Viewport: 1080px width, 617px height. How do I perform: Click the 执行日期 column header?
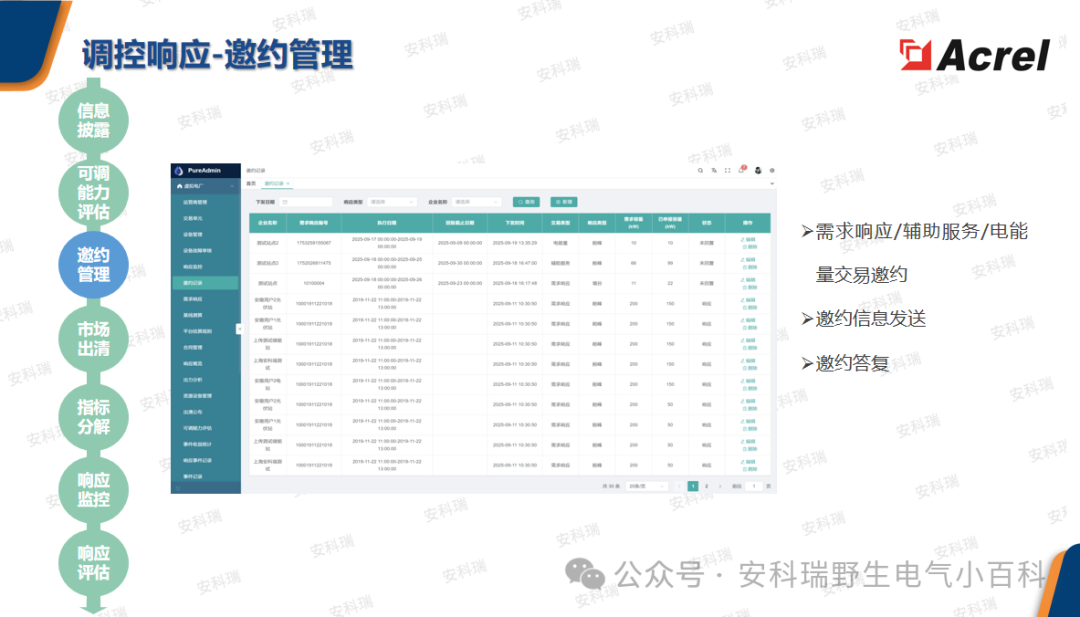[x=387, y=223]
